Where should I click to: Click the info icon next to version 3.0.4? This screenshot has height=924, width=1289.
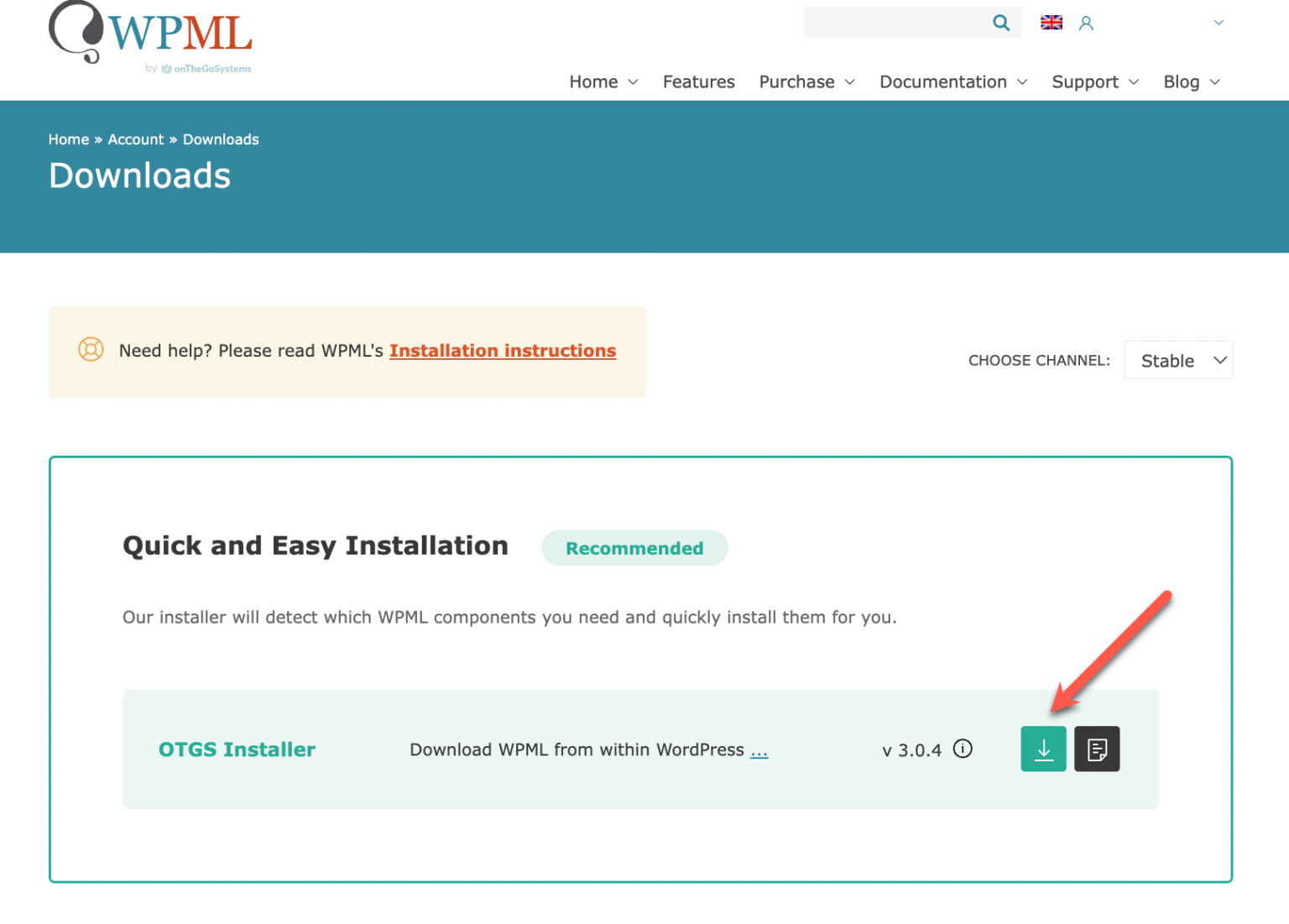coord(963,749)
